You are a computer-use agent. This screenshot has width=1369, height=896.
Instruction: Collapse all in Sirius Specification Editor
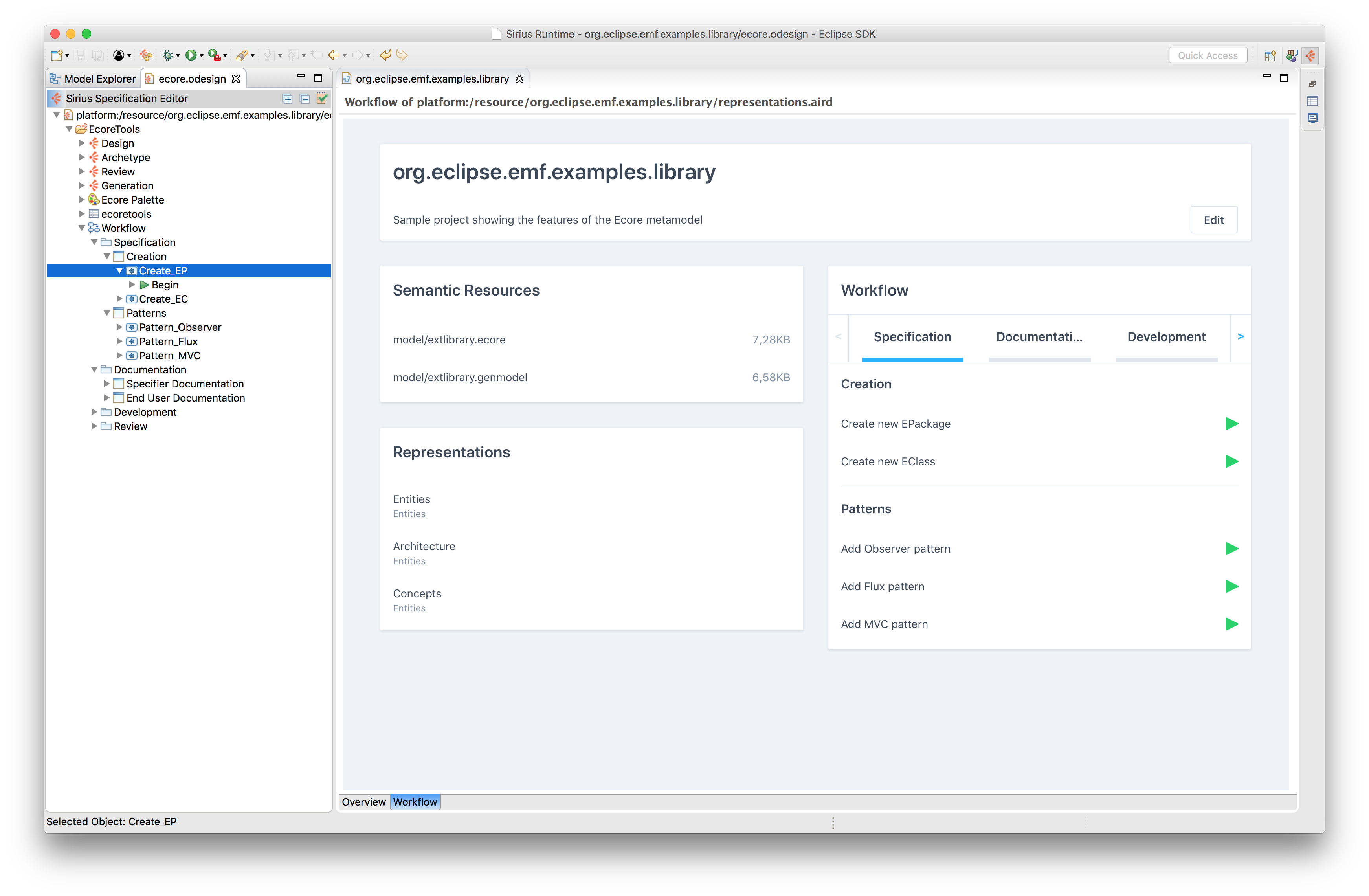(305, 99)
